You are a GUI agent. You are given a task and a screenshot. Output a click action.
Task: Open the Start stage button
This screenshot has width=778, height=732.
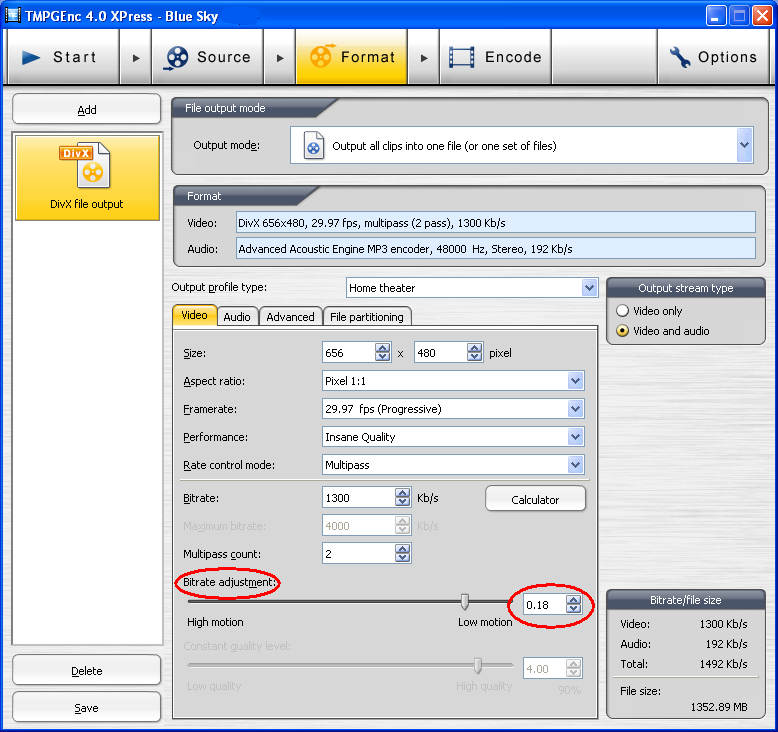point(63,57)
